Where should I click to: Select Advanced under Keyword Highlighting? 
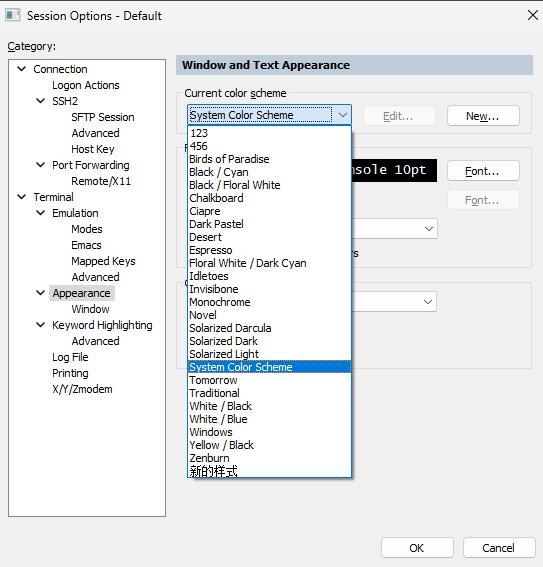[95, 341]
